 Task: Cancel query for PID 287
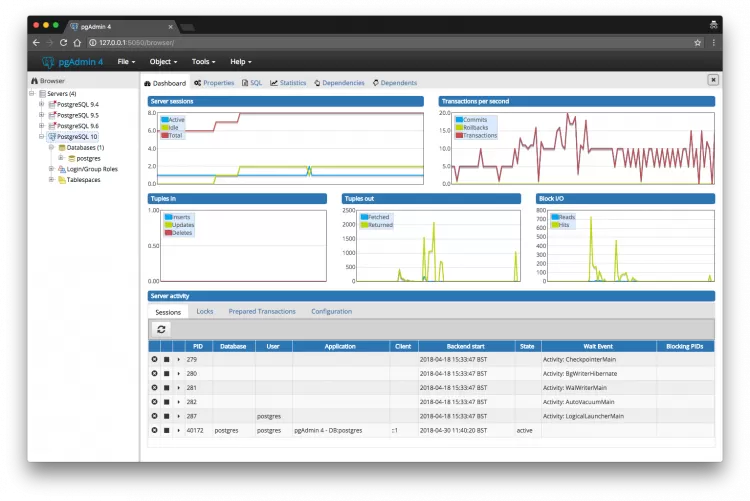[166, 416]
